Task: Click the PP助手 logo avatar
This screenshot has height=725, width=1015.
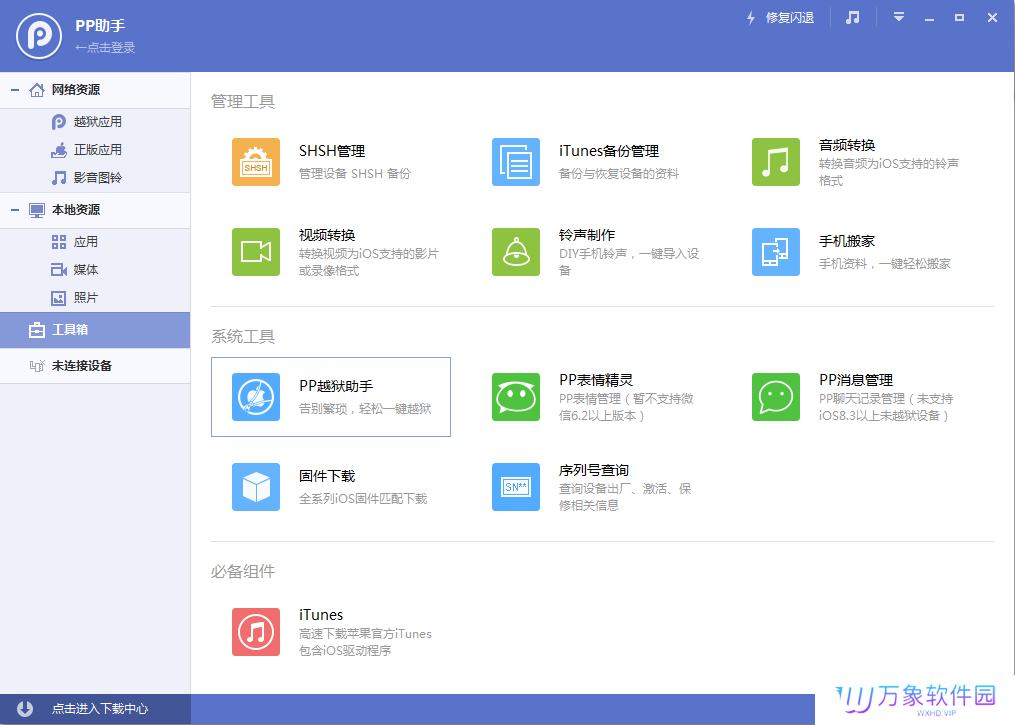Action: coord(39,36)
